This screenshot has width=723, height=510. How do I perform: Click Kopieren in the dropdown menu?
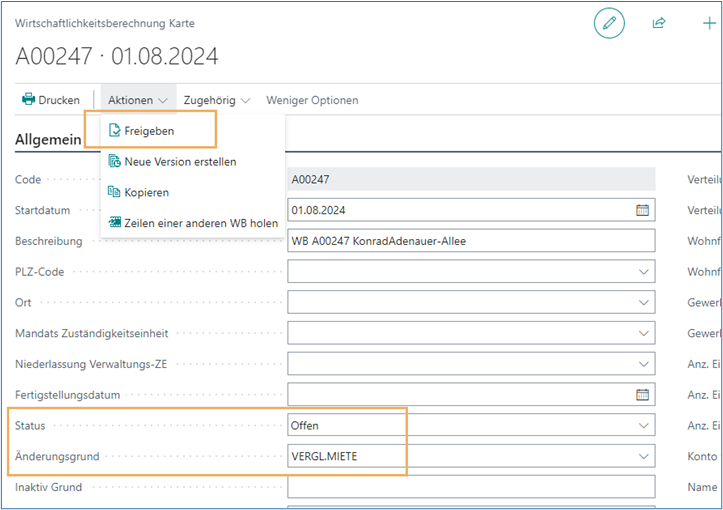click(x=145, y=192)
